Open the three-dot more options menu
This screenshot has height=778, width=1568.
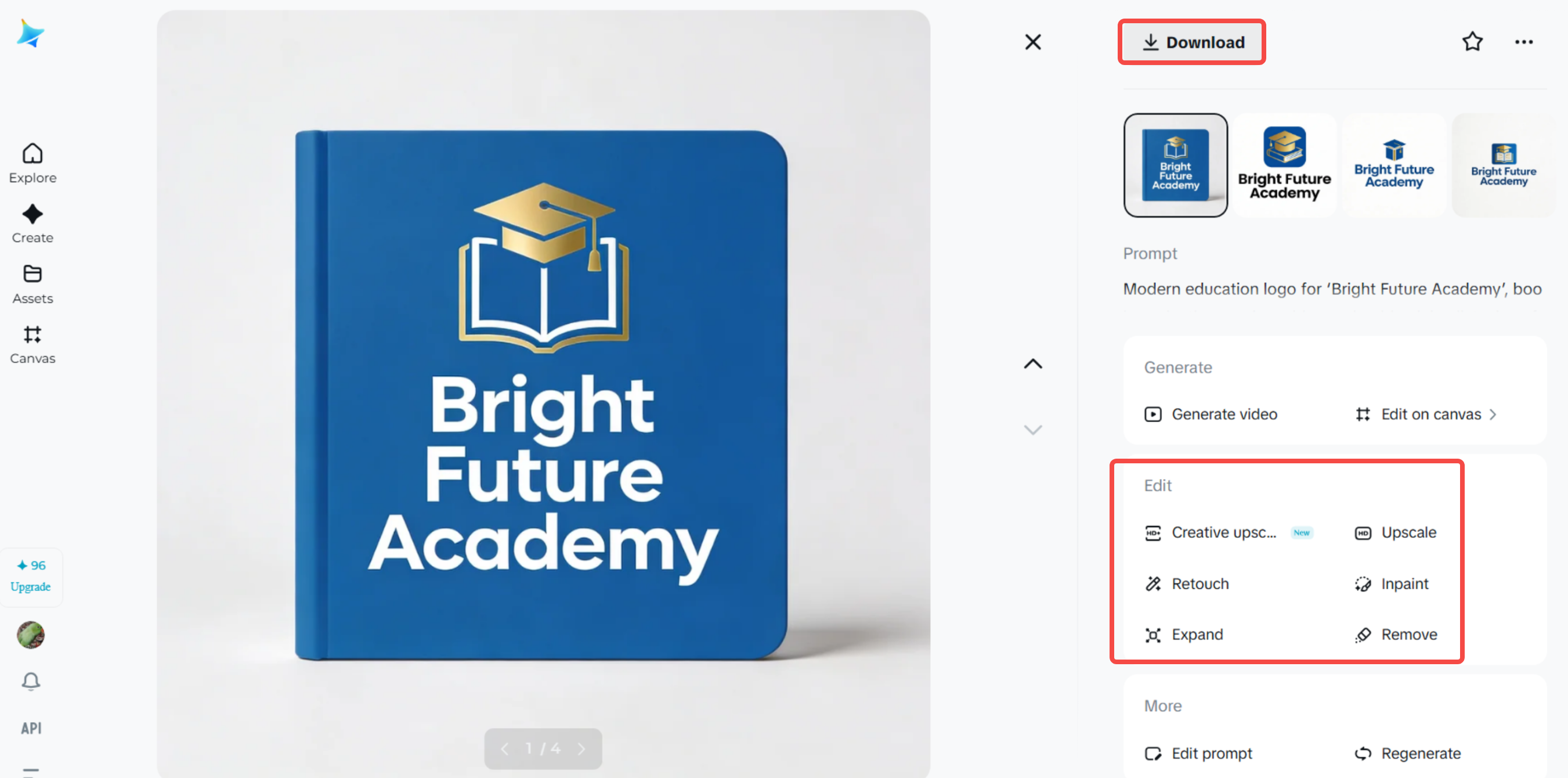pyautogui.click(x=1524, y=41)
